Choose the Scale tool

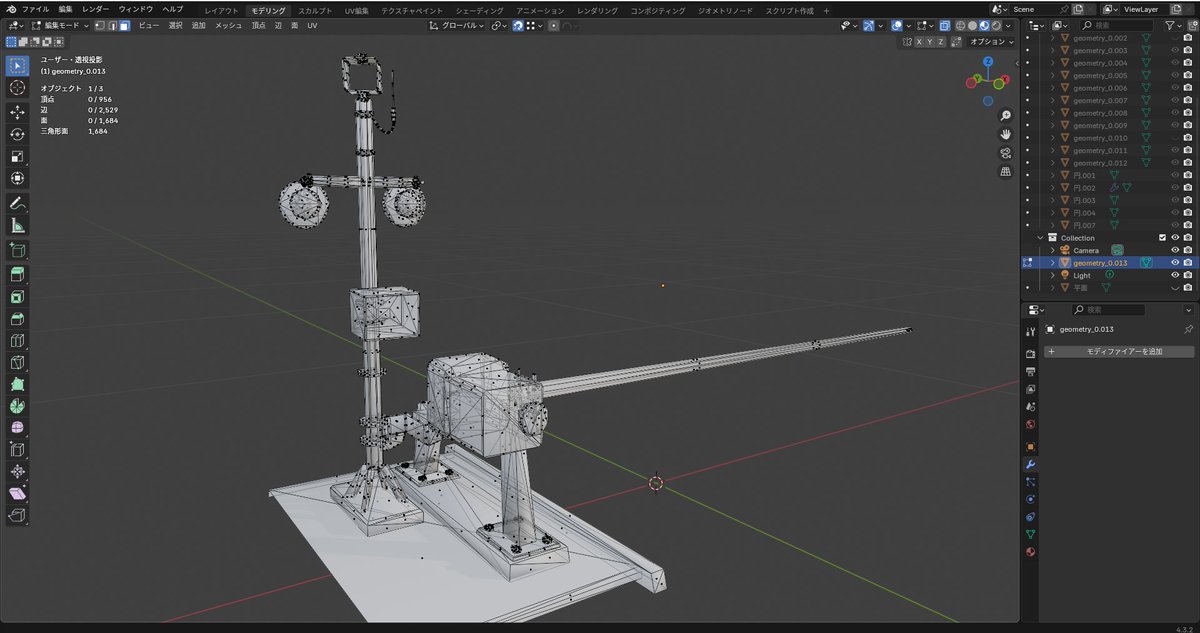coord(17,157)
